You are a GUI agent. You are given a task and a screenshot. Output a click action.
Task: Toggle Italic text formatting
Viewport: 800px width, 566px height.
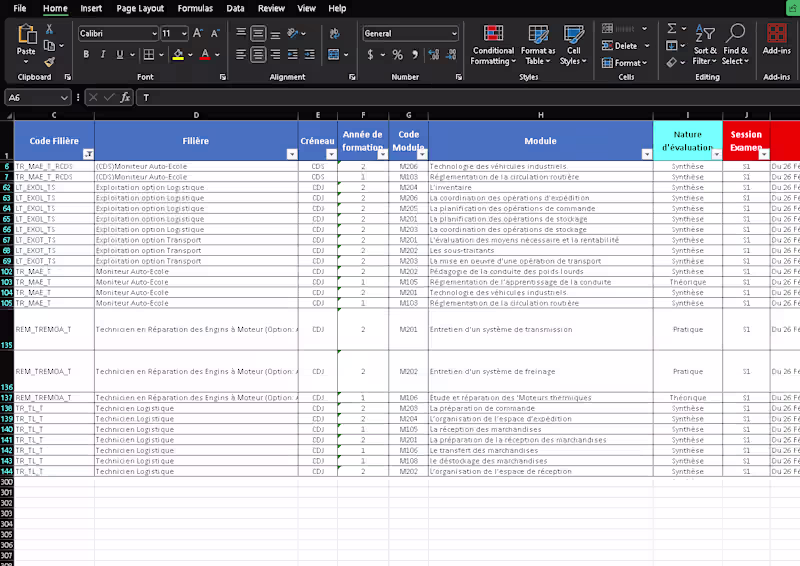pyautogui.click(x=103, y=55)
